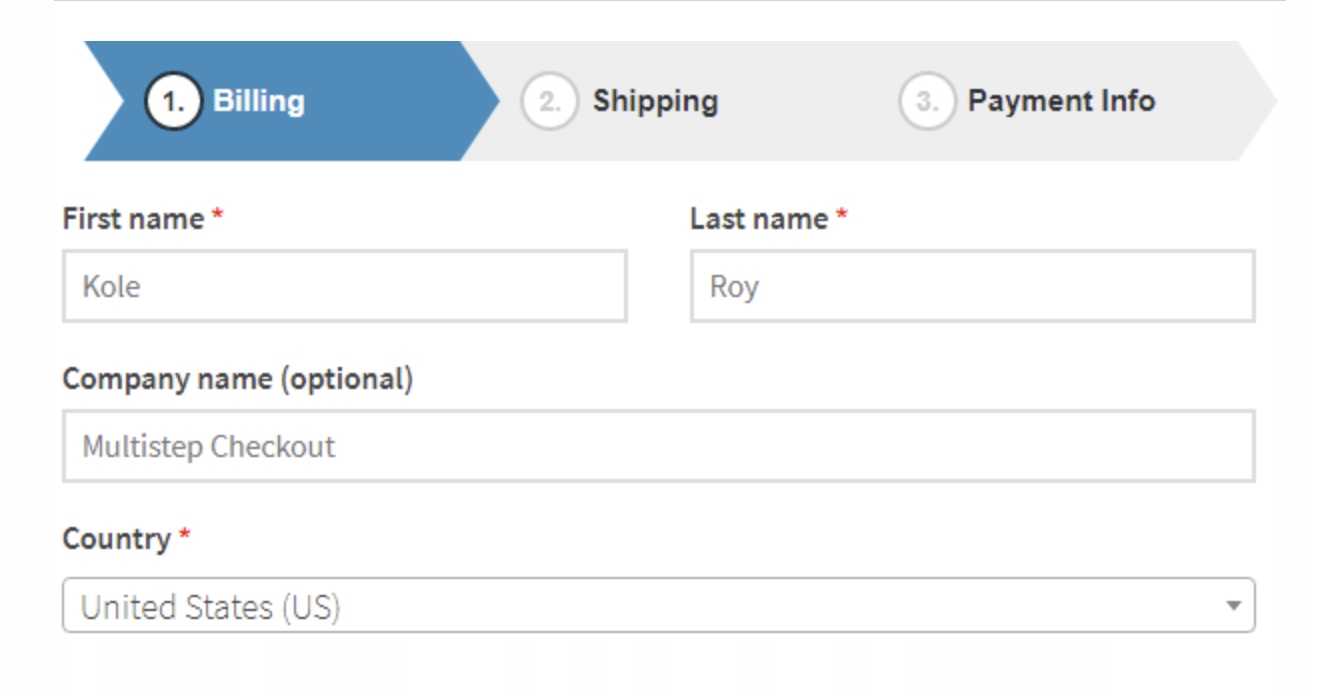Click into the Last name field

(971, 287)
